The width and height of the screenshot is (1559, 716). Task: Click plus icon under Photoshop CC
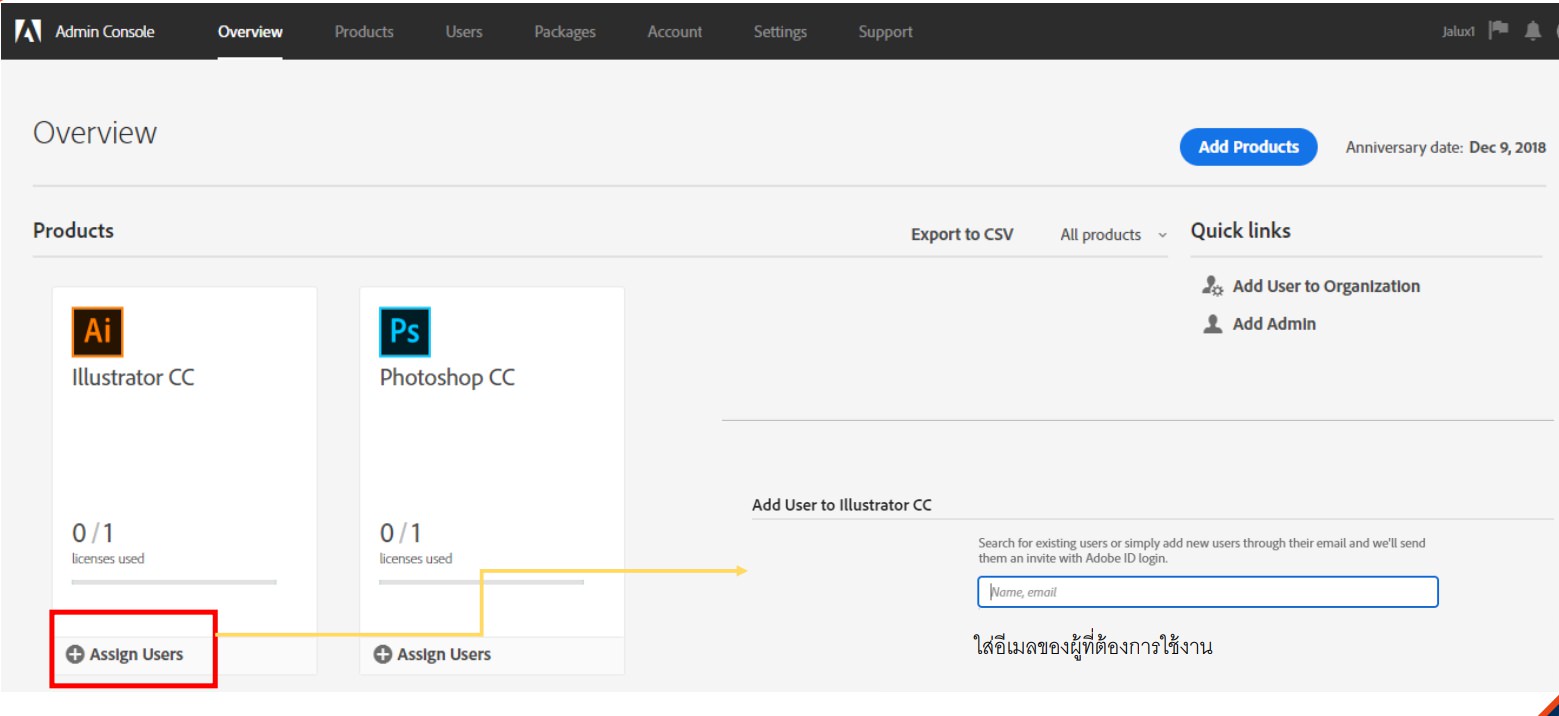[382, 655]
